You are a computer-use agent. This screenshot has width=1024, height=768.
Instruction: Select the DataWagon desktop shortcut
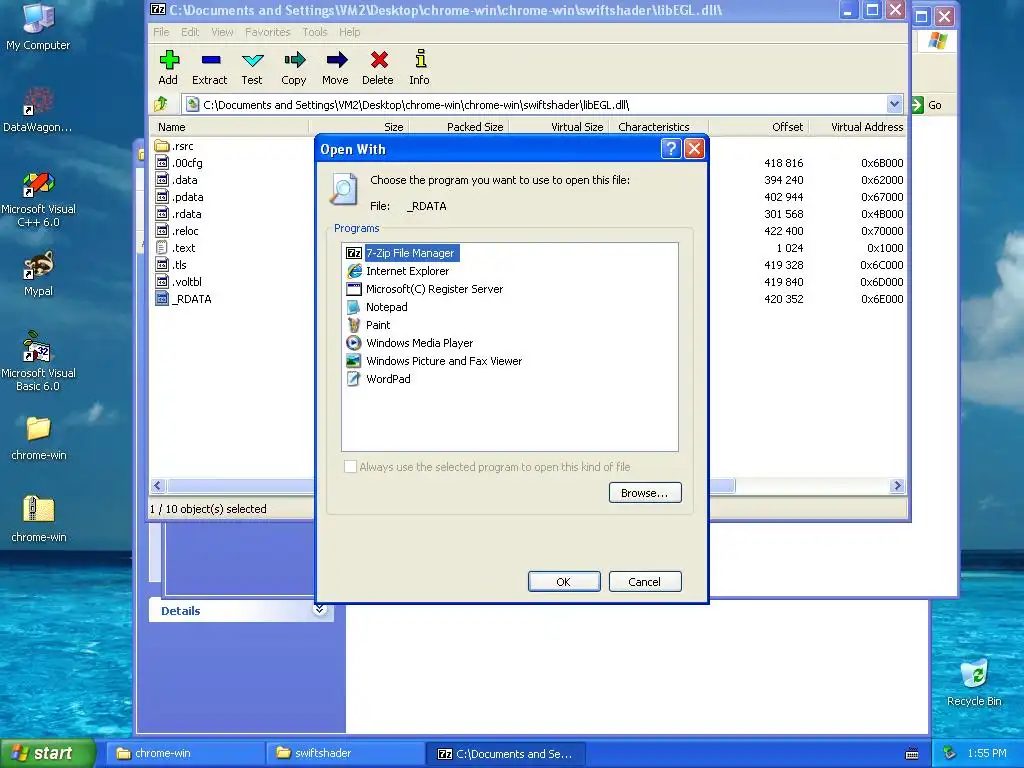click(x=38, y=110)
